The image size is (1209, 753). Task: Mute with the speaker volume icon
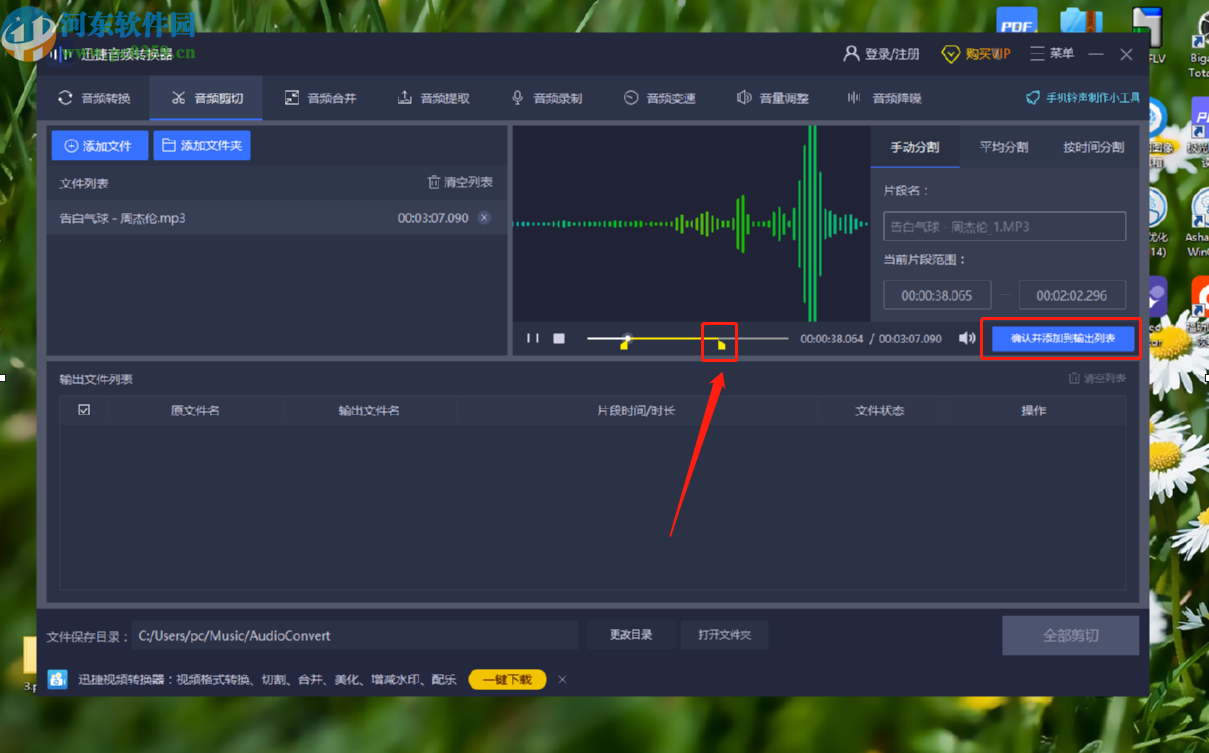[967, 338]
